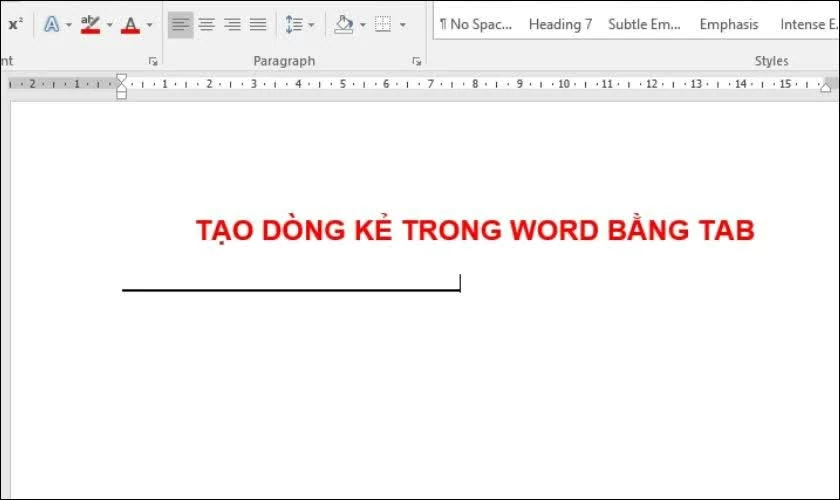The width and height of the screenshot is (840, 500).
Task: Open Text Effects and Typography
Action: [51, 24]
